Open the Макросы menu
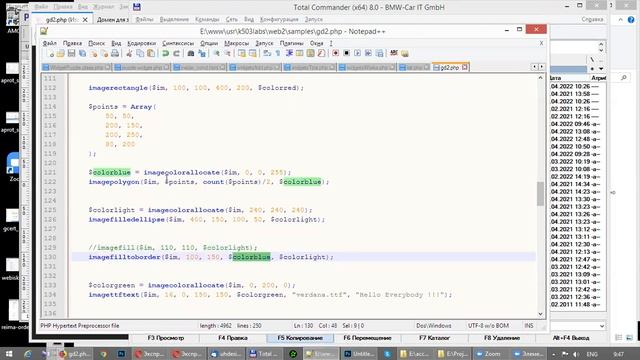Image resolution: width=640 pixels, height=360 pixels. pos(236,43)
